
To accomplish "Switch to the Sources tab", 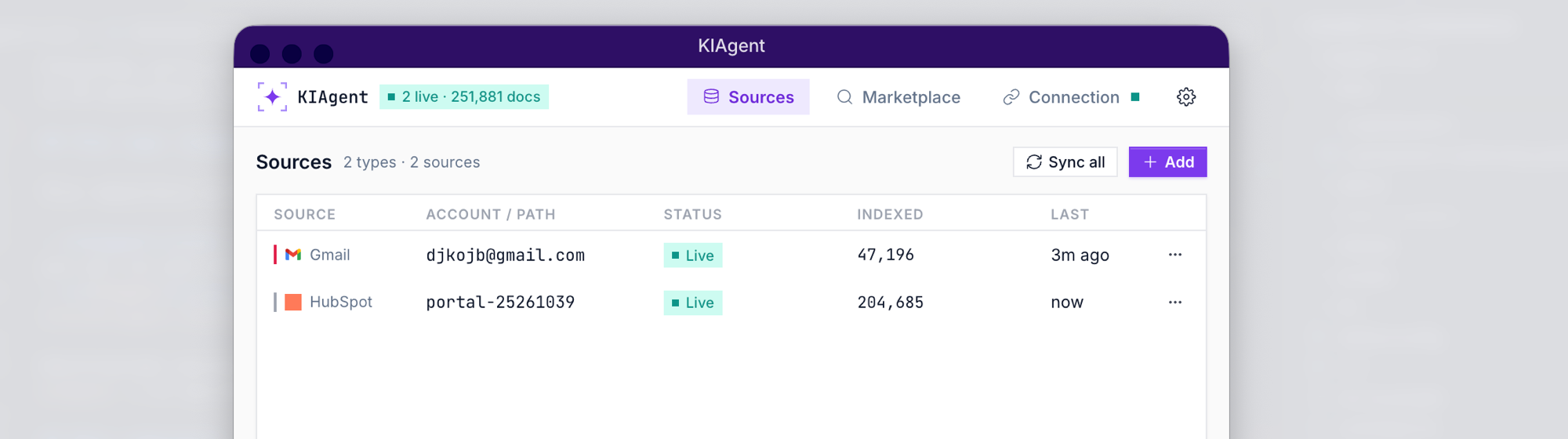I will 748,96.
